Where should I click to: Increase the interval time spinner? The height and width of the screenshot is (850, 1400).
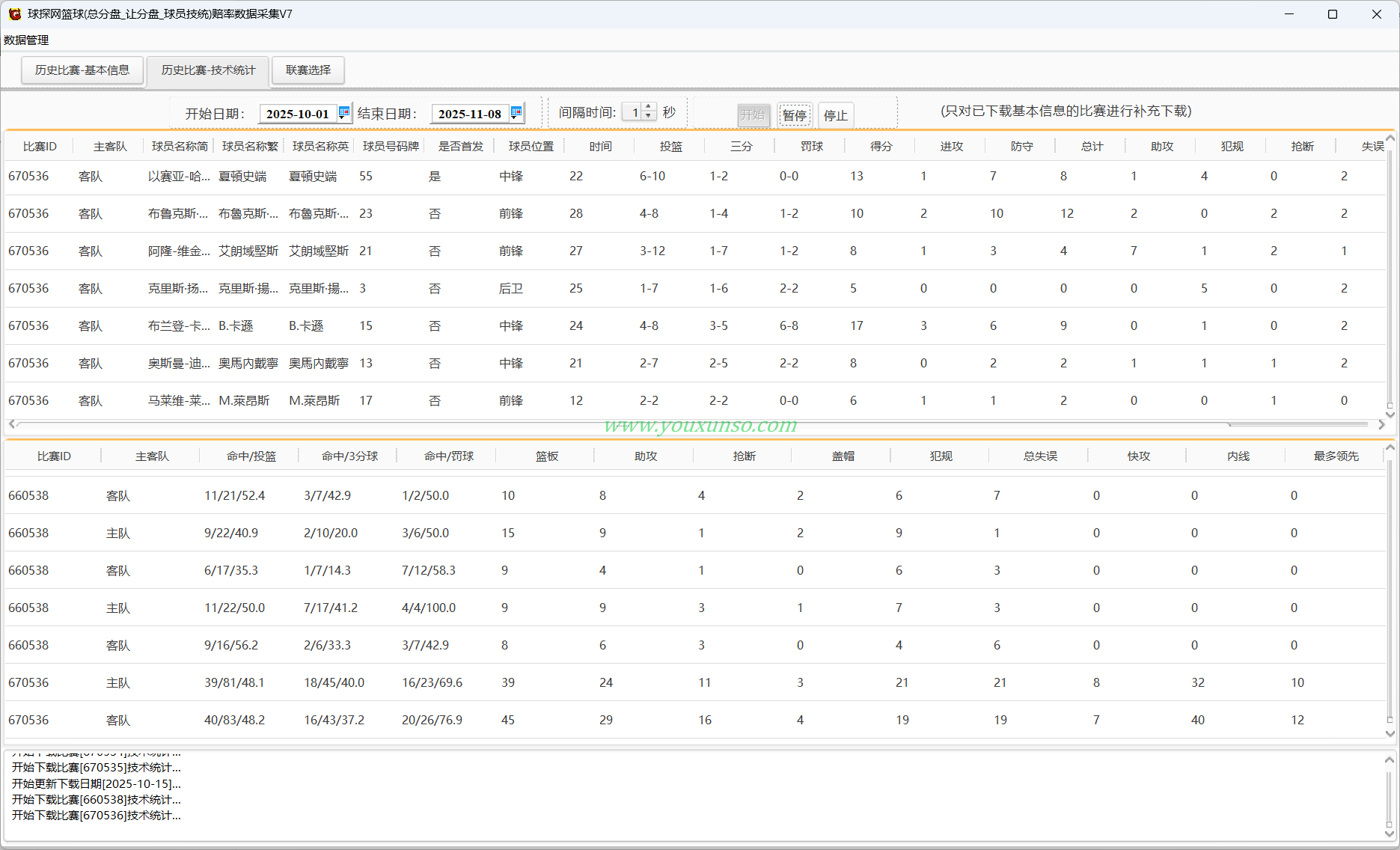click(649, 107)
